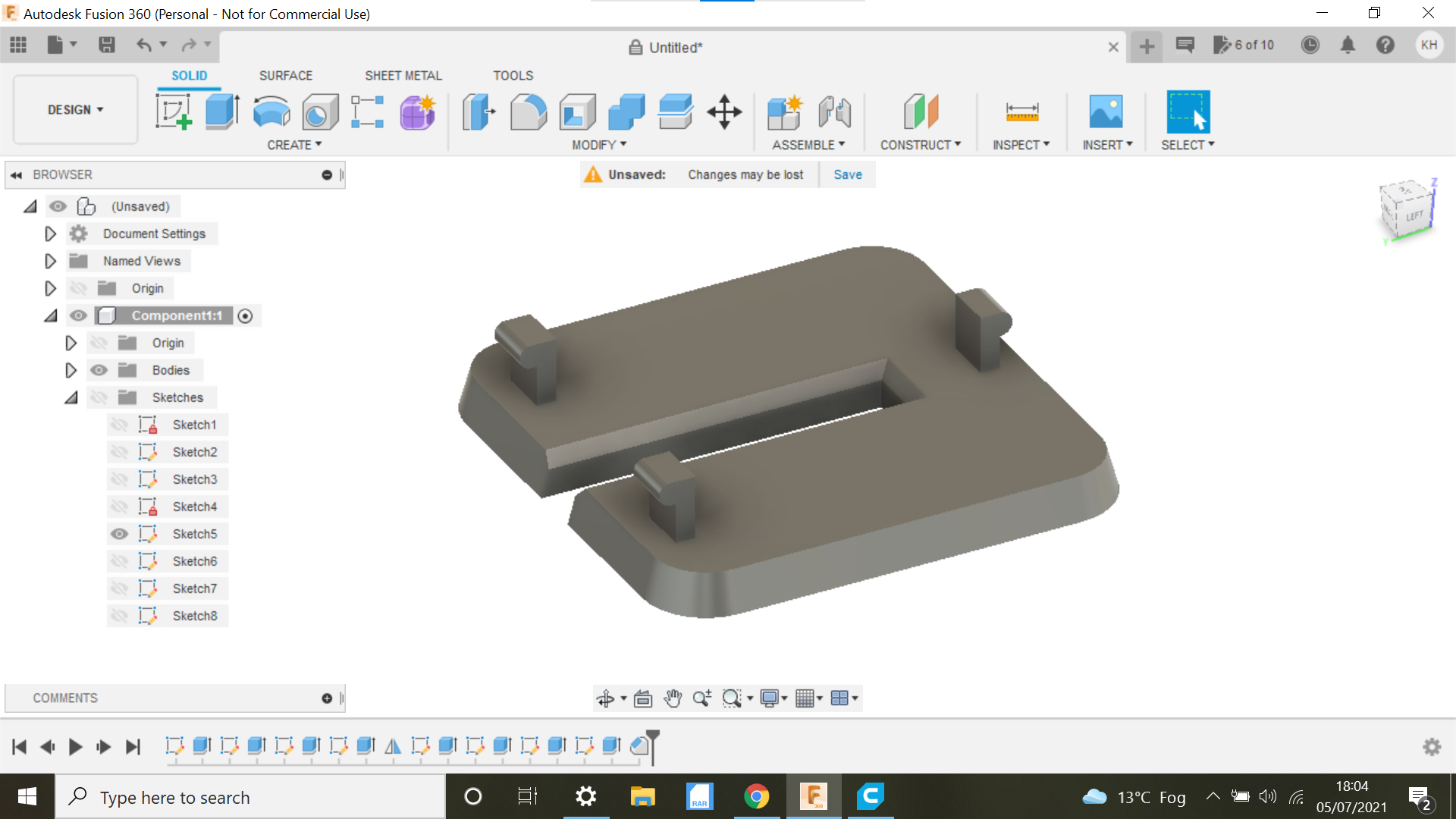Select the Create Sketch tool
The height and width of the screenshot is (819, 1456).
pos(174,112)
